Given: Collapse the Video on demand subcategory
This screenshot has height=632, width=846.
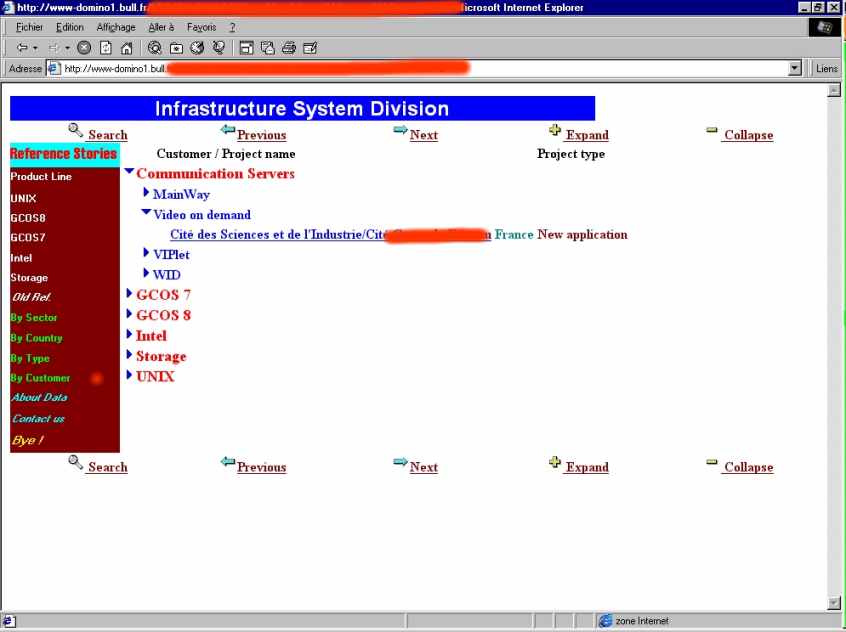Looking at the screenshot, I should [146, 212].
